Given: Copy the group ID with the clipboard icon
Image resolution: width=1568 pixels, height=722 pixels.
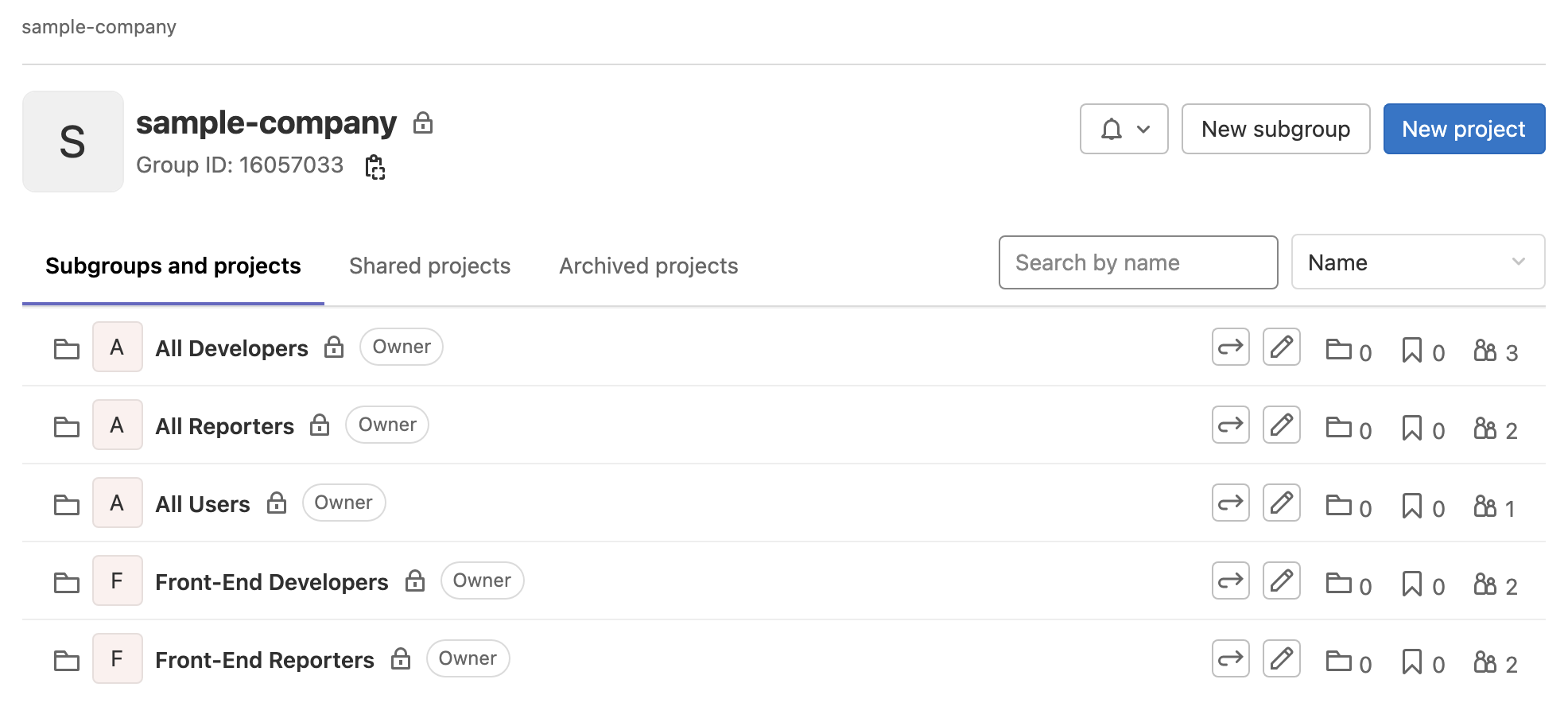Looking at the screenshot, I should [x=375, y=167].
